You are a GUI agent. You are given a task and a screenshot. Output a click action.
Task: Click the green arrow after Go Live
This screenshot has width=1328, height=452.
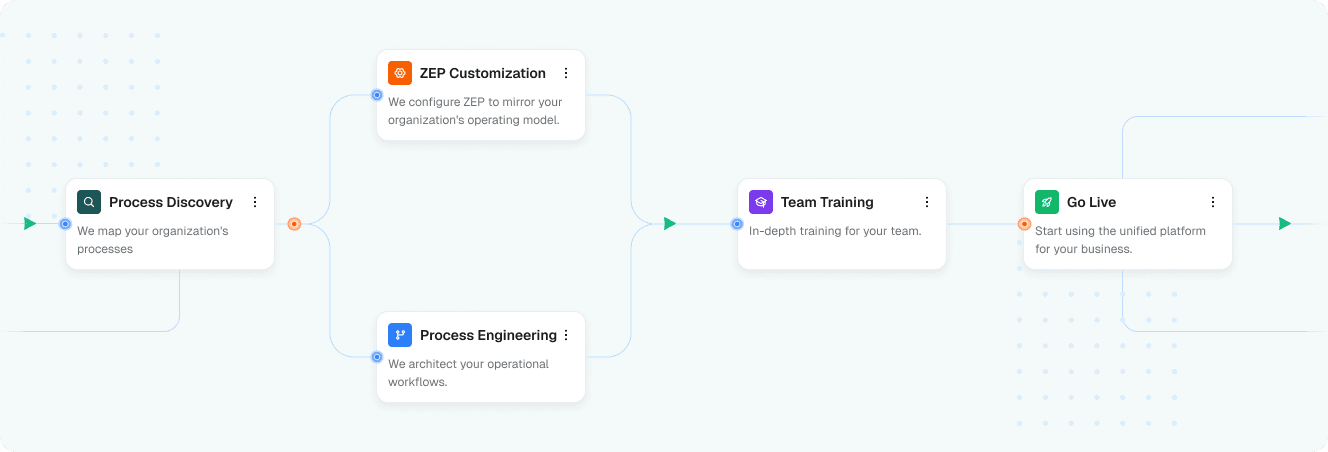pos(1285,224)
